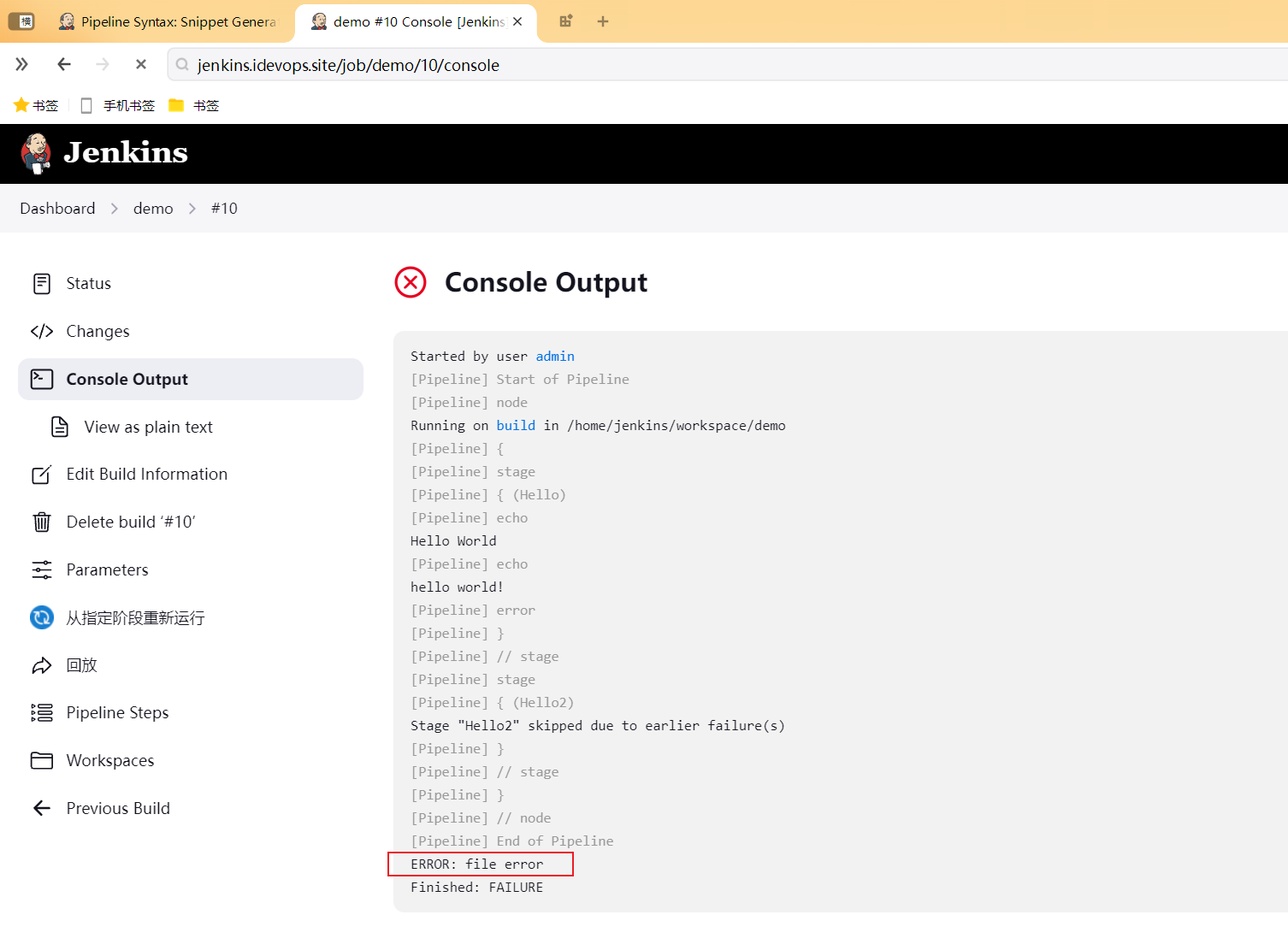The width and height of the screenshot is (1288, 950).
Task: Expand the chevron after Dashboard breadcrumb
Action: 115,209
